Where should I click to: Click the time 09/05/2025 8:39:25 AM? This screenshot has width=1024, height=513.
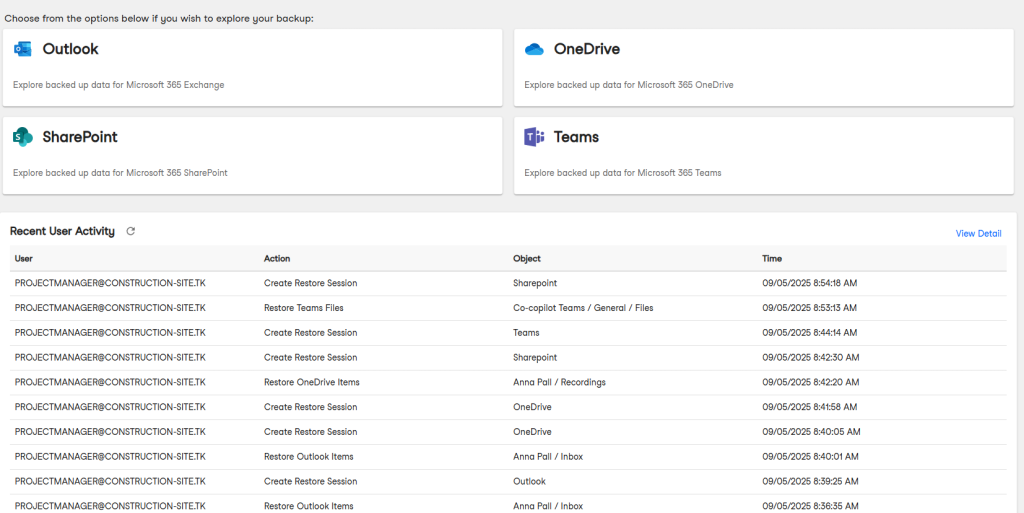810,482
